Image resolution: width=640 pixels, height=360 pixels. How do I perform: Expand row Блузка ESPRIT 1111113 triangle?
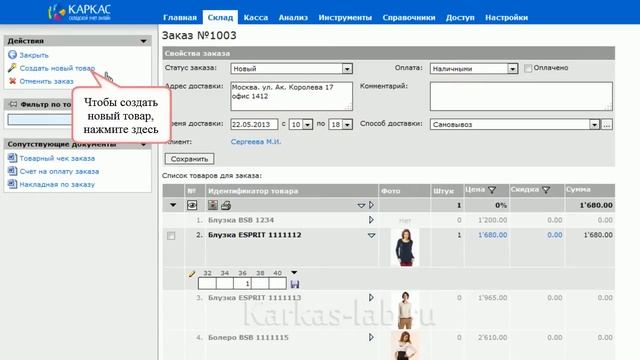(x=371, y=298)
